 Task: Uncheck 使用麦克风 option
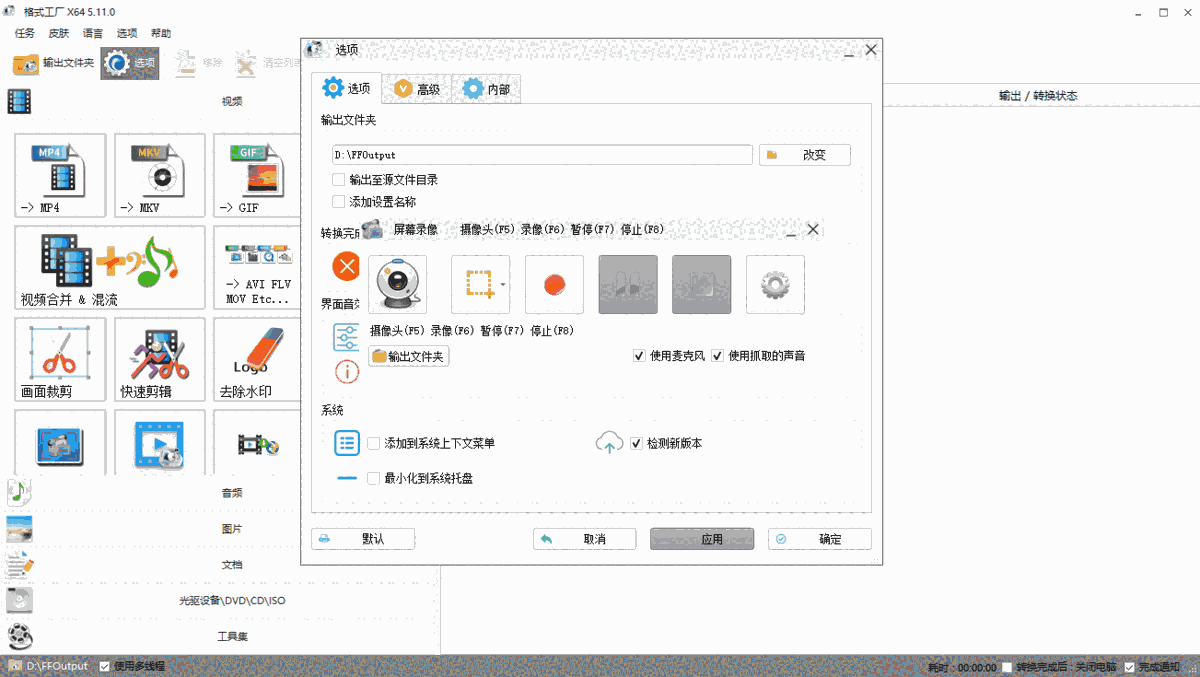pyautogui.click(x=640, y=356)
